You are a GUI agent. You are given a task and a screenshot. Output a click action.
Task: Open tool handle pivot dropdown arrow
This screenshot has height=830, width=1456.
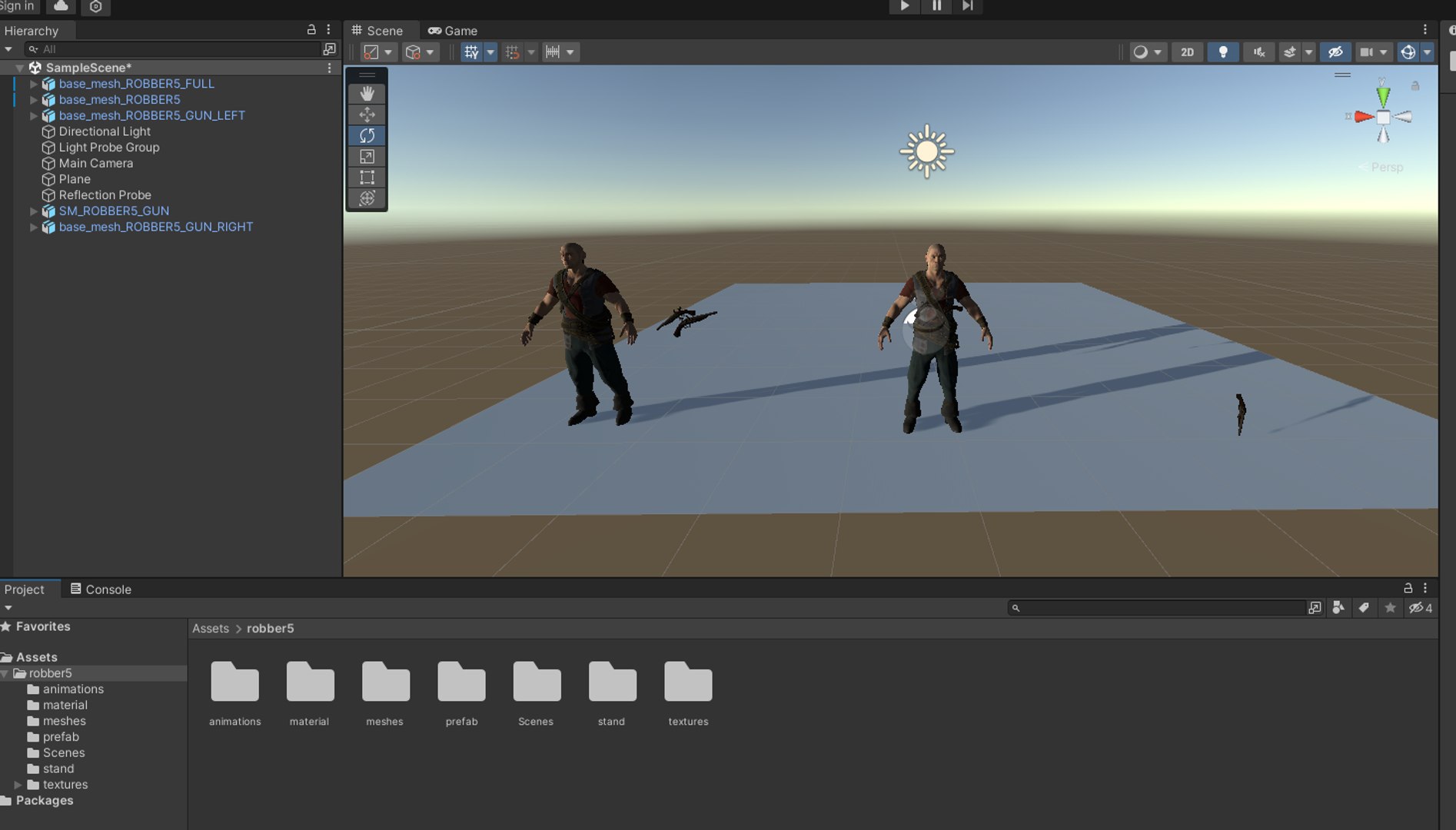388,52
